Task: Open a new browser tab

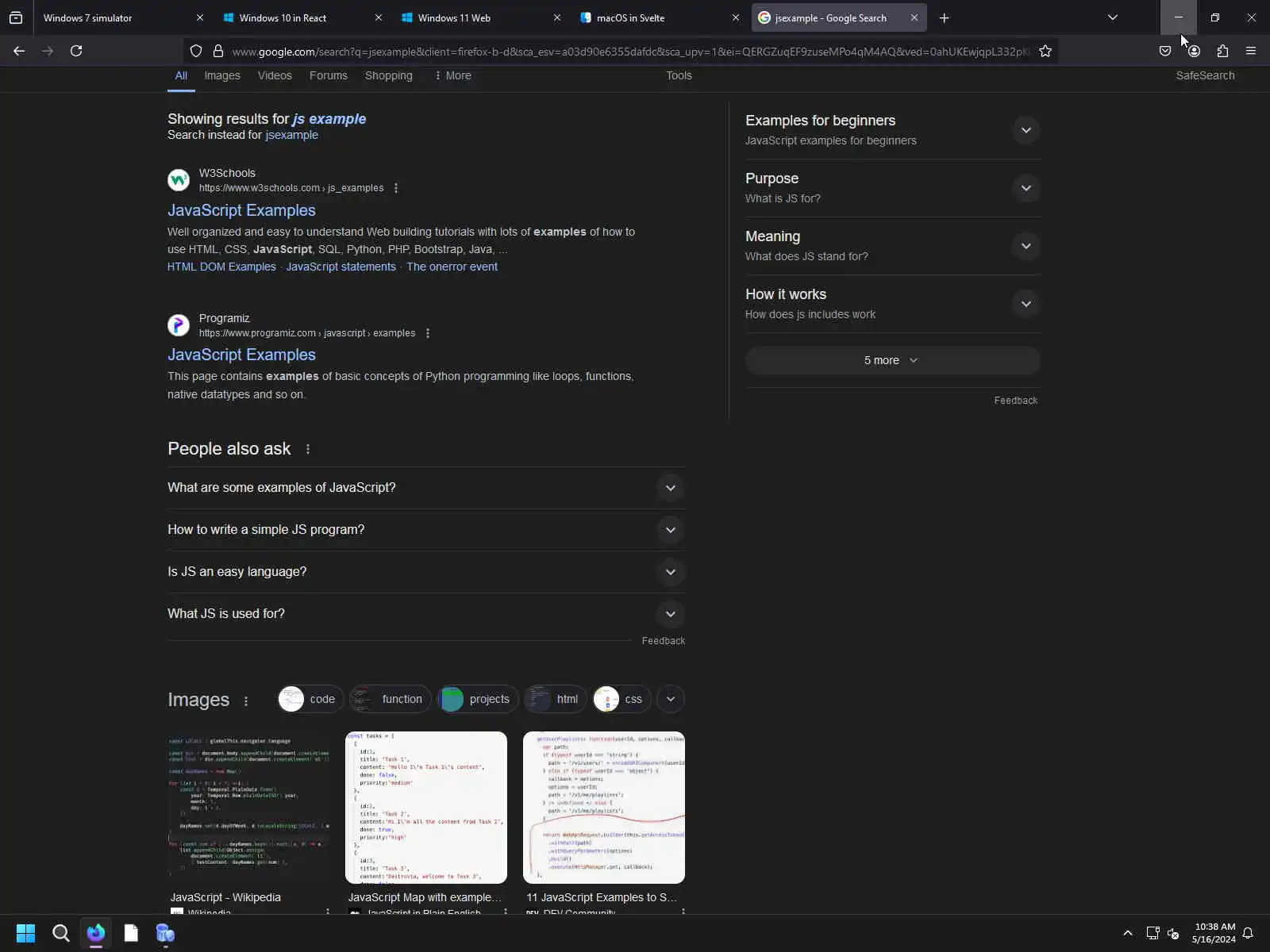Action: [x=944, y=17]
